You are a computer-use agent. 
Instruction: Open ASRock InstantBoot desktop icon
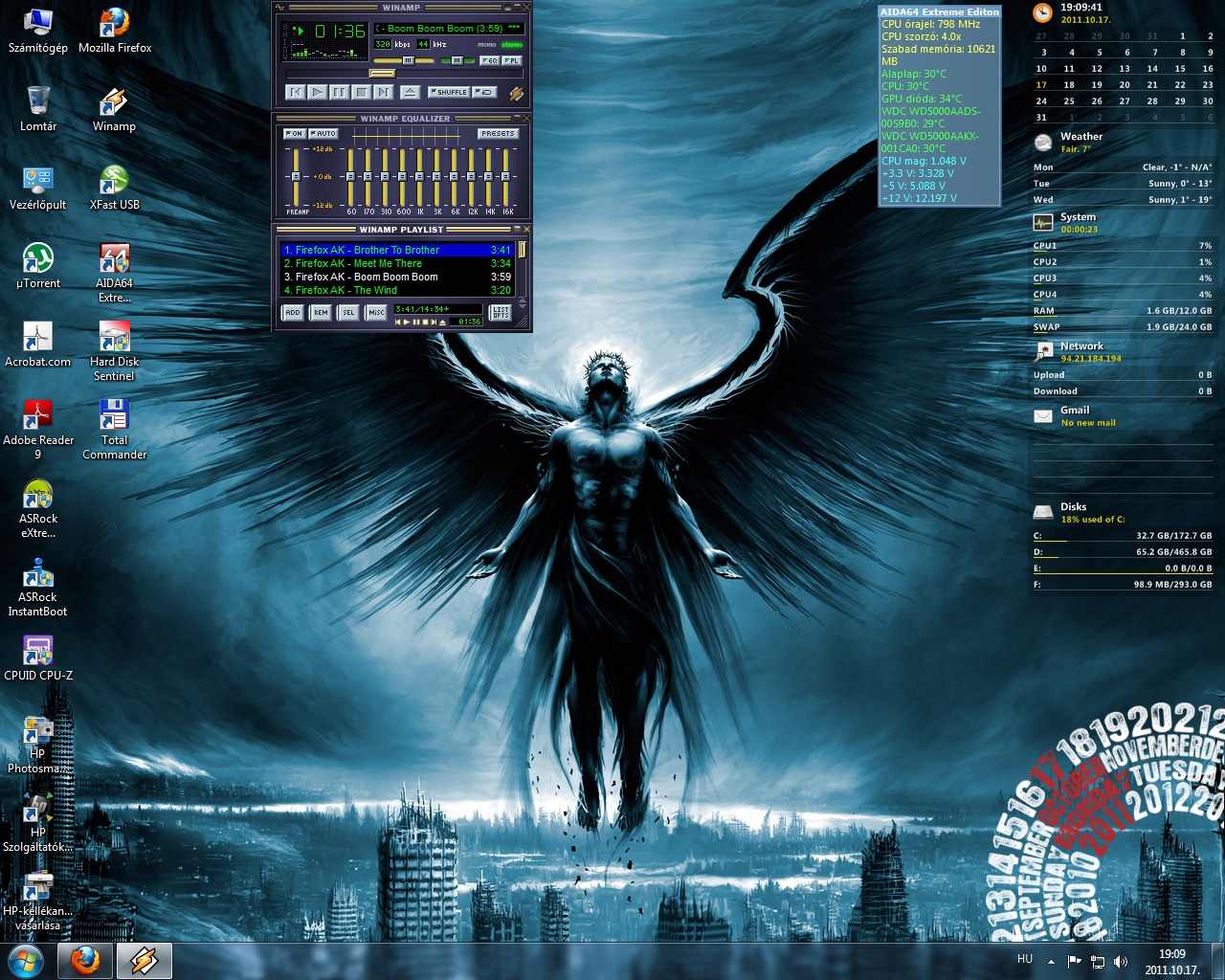(38, 587)
